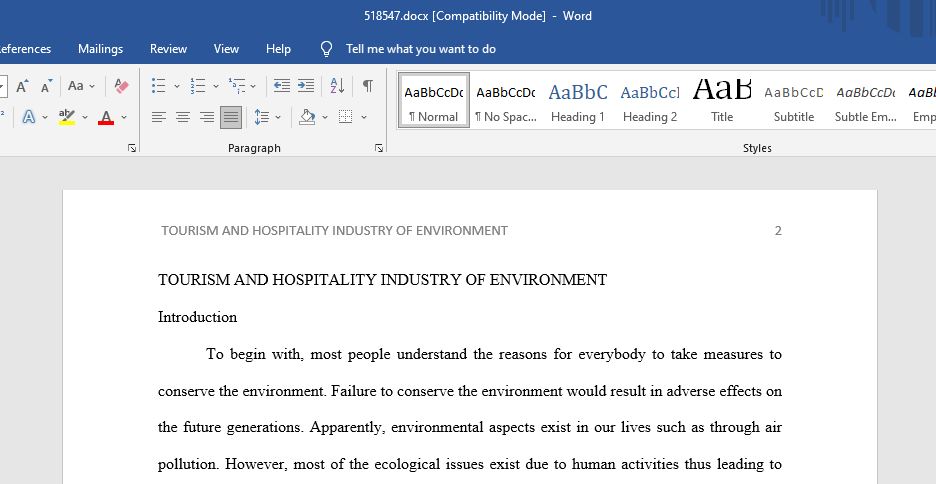Screen dimensions: 936x484
Task: Apply paragraph shading bucket icon
Action: pos(307,117)
